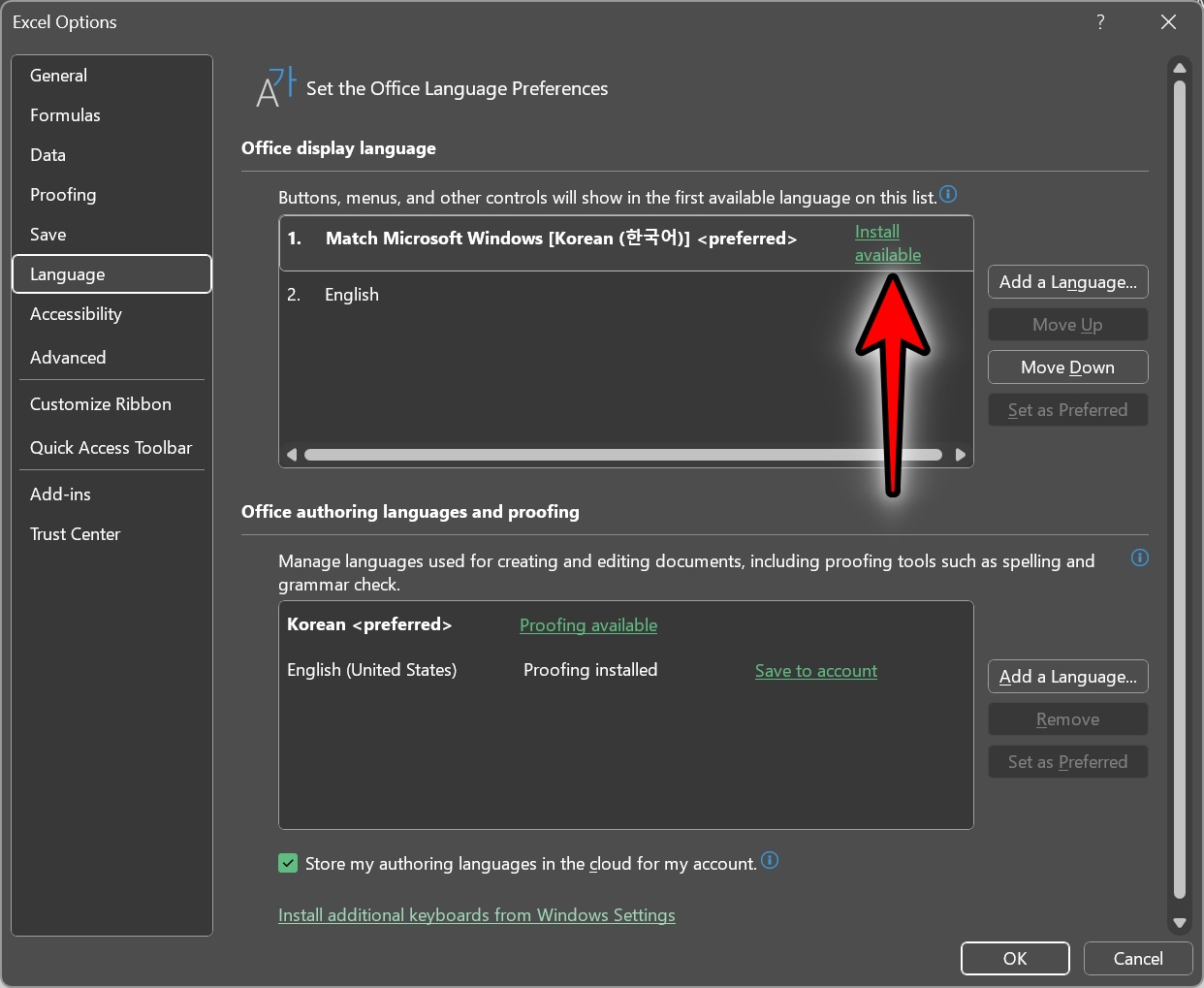Screen dimensions: 1204x988
Task: Open the Formulas options category
Action: (111, 115)
